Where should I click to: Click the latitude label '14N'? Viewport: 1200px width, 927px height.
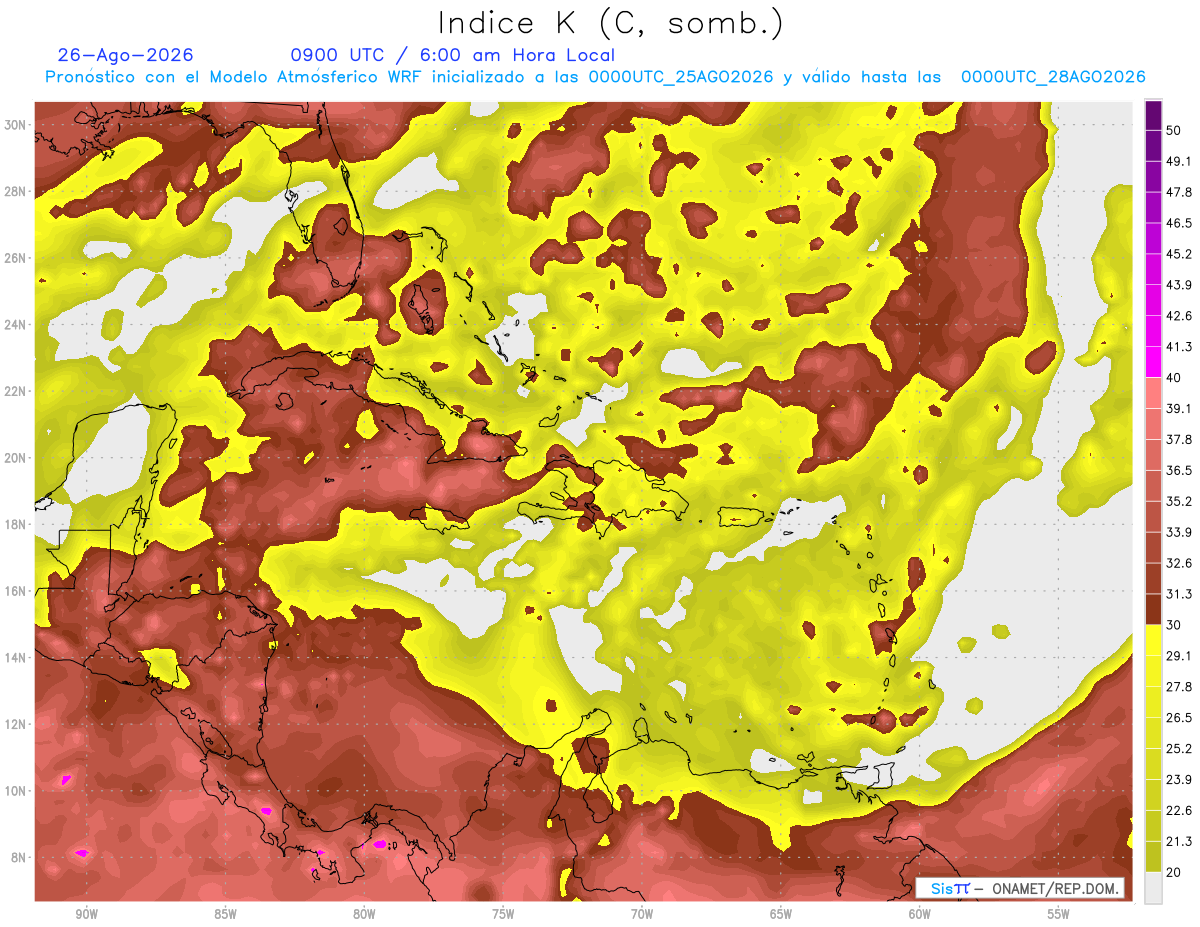tap(16, 658)
